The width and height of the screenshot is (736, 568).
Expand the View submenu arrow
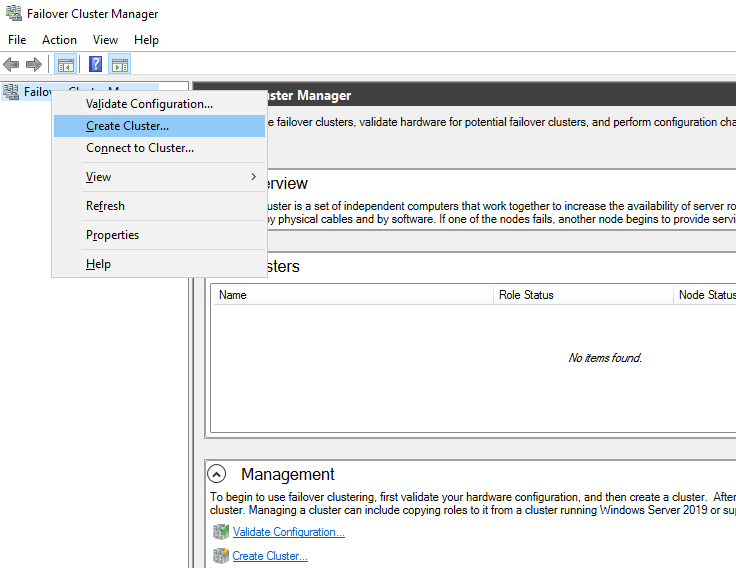(253, 177)
